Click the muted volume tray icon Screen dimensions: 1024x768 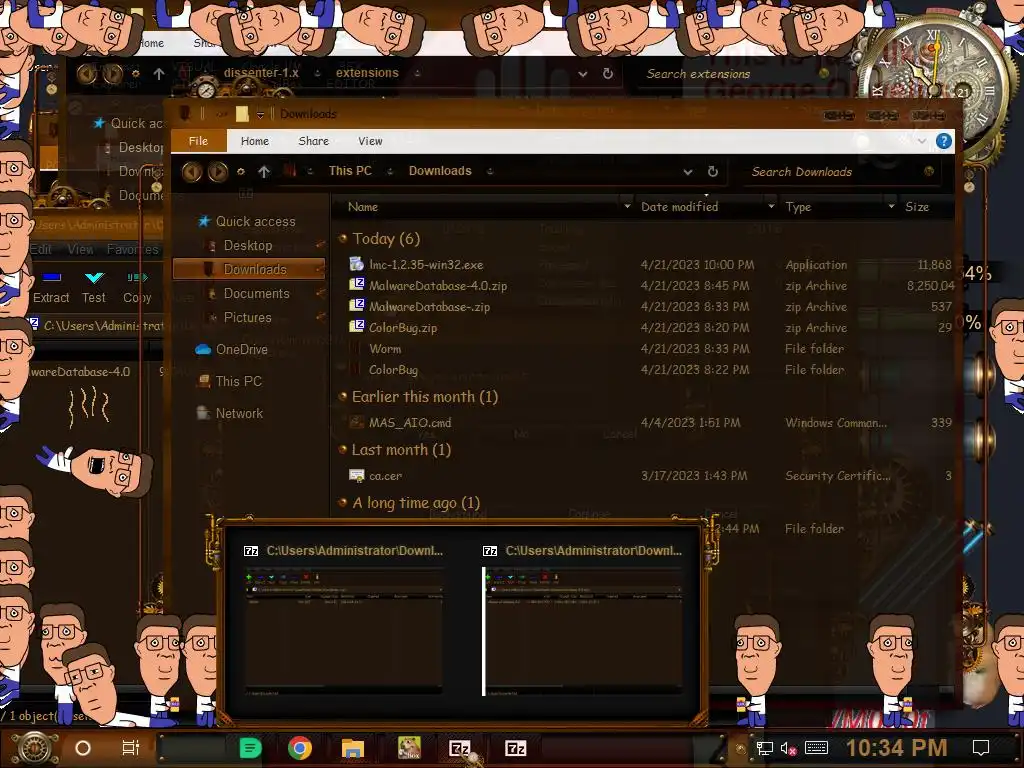tap(789, 748)
